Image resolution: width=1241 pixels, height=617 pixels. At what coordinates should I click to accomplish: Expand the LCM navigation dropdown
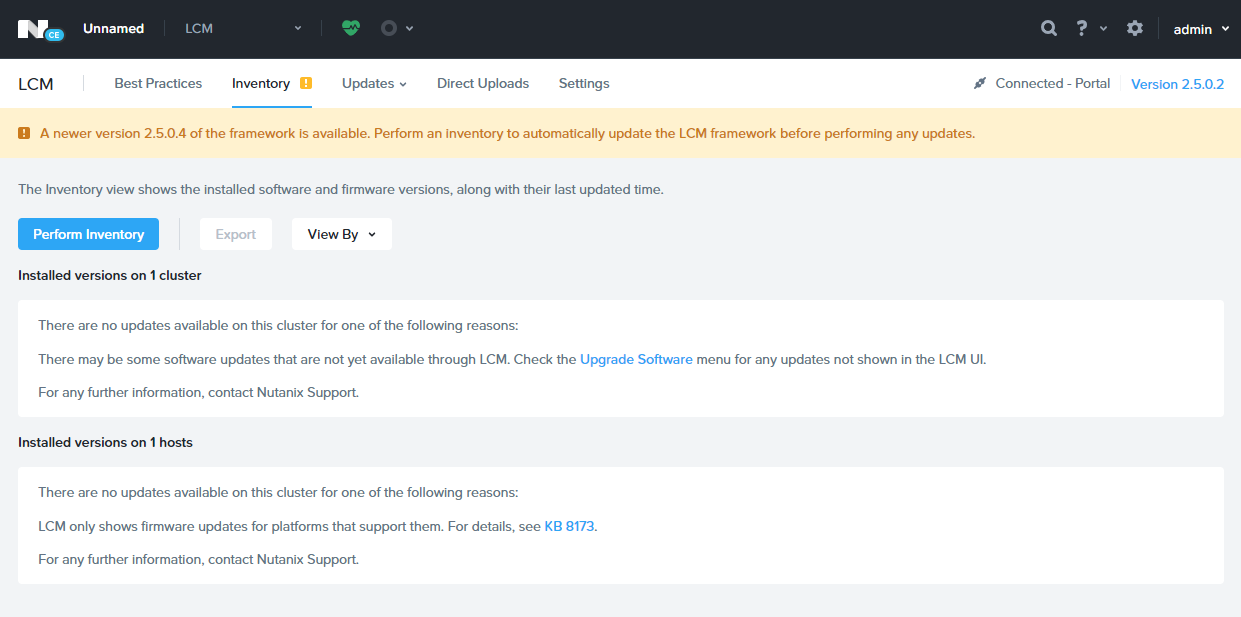[243, 28]
